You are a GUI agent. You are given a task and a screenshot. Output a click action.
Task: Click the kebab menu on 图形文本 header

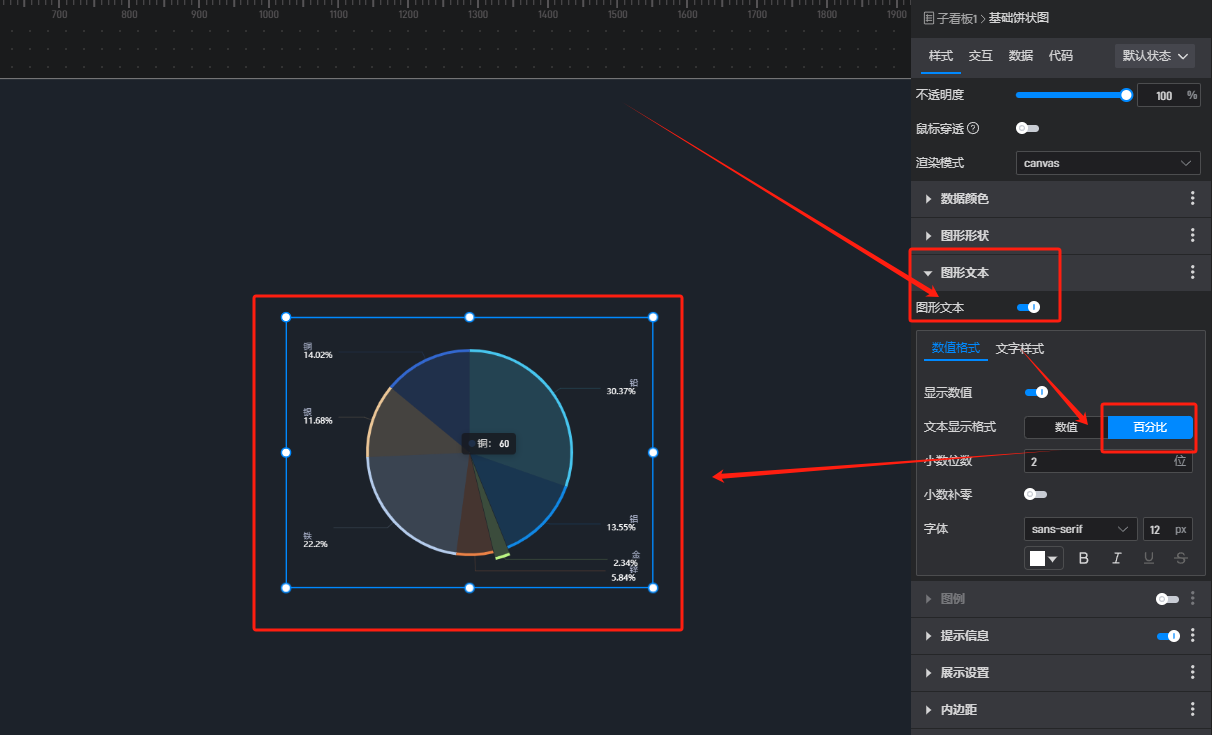[1192, 272]
